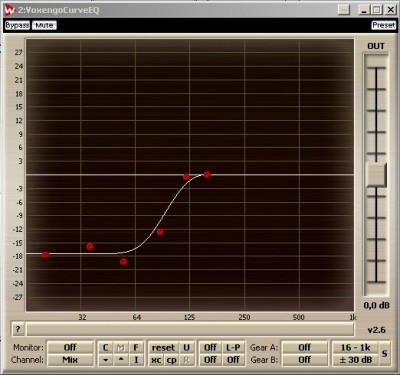400x375 pixels.
Task: Click the S button next to range settings
Action: 385,354
